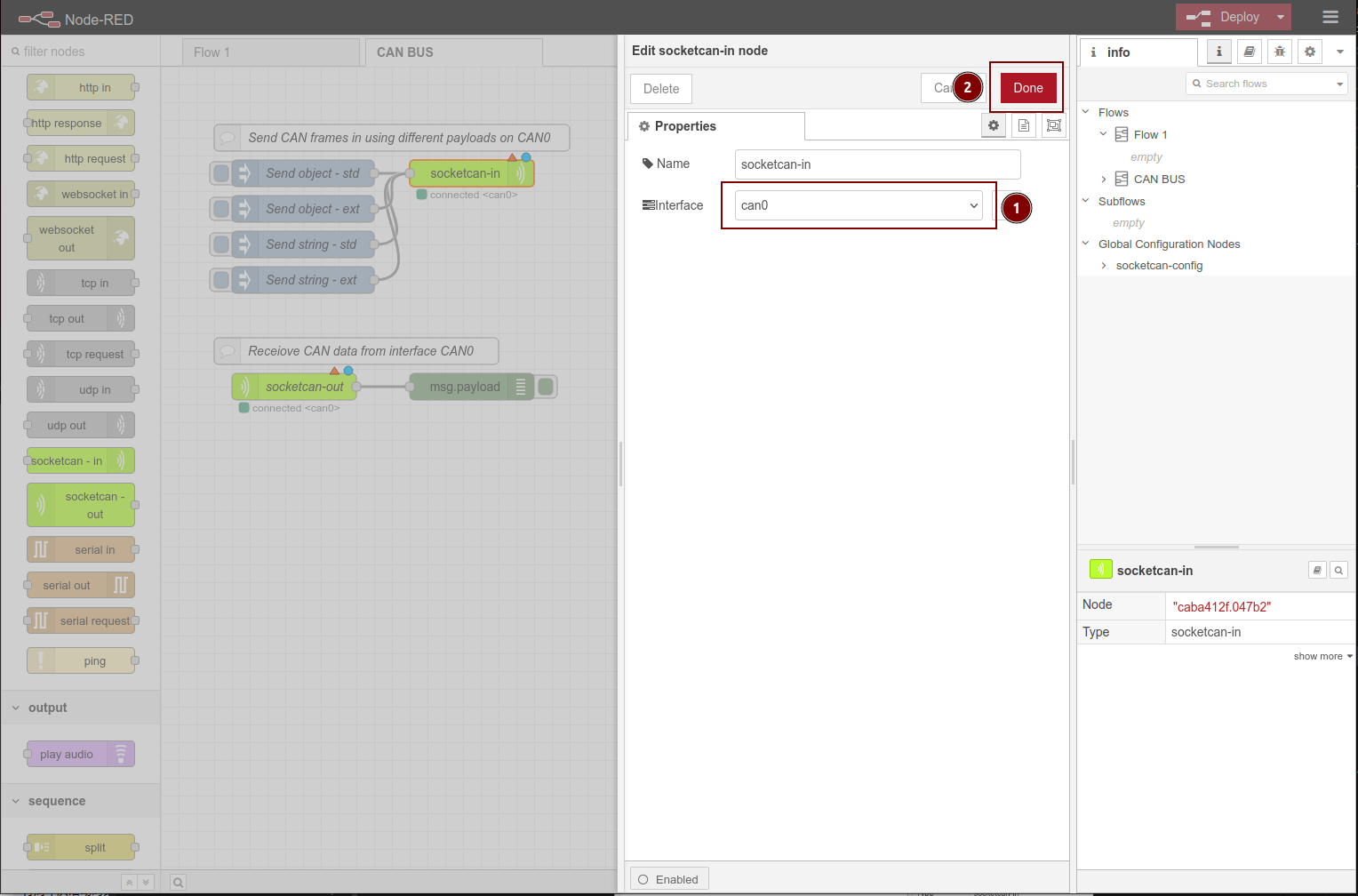Open the Deploy options dropdown arrow
The width and height of the screenshot is (1358, 896).
coord(1281,17)
